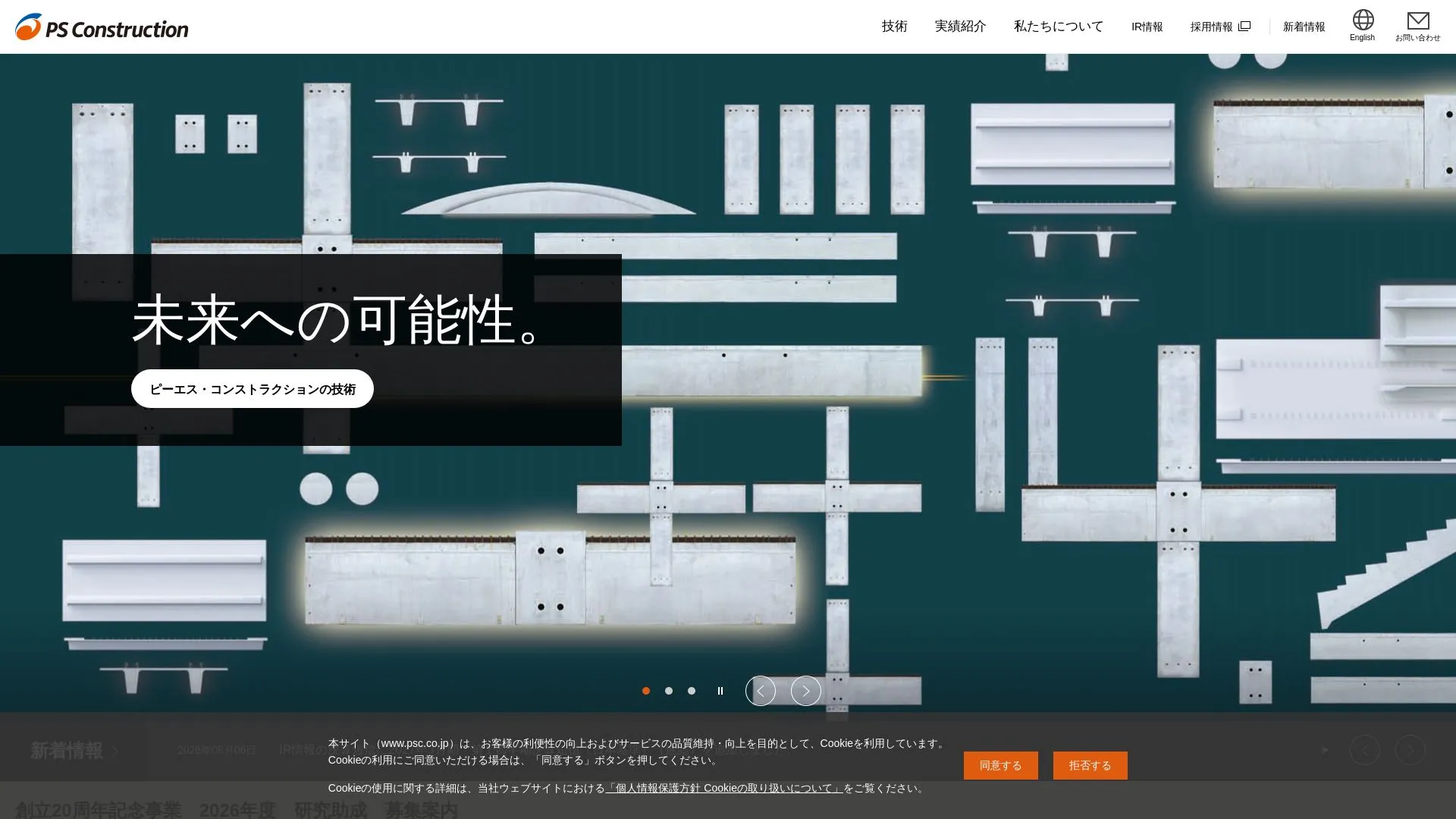Click next news arrow in ticker
Screen dimensions: 1456x819
1410,750
